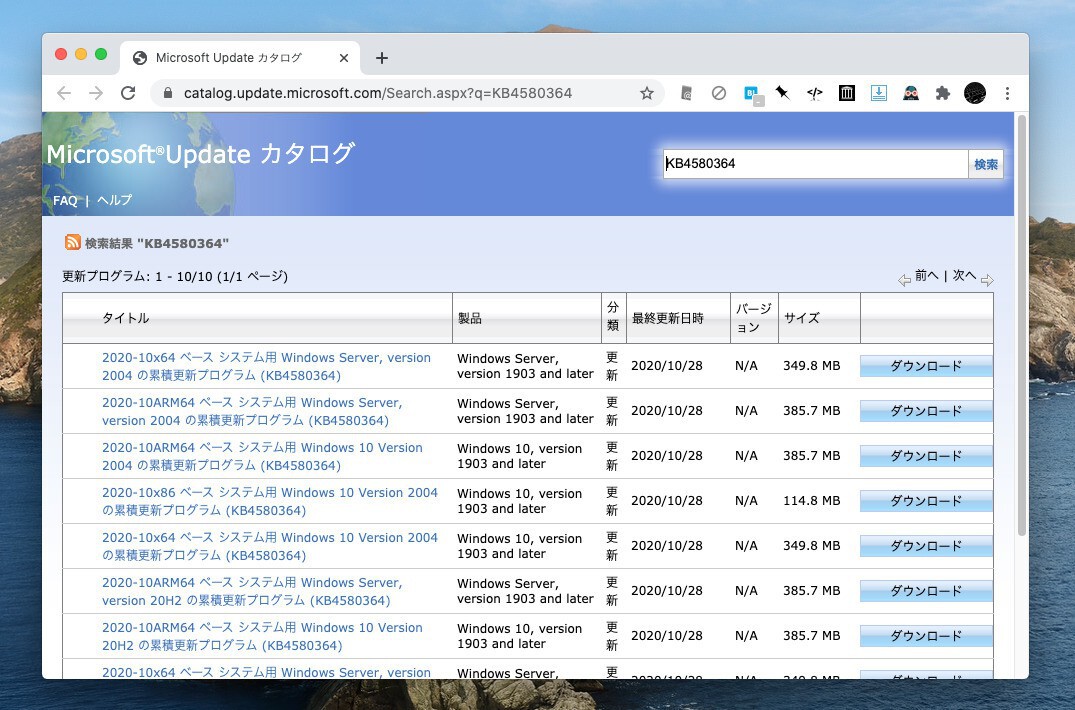The image size is (1075, 710).
Task: Download the 2020-10 x86 Windows 10 2004 update
Action: pos(926,501)
